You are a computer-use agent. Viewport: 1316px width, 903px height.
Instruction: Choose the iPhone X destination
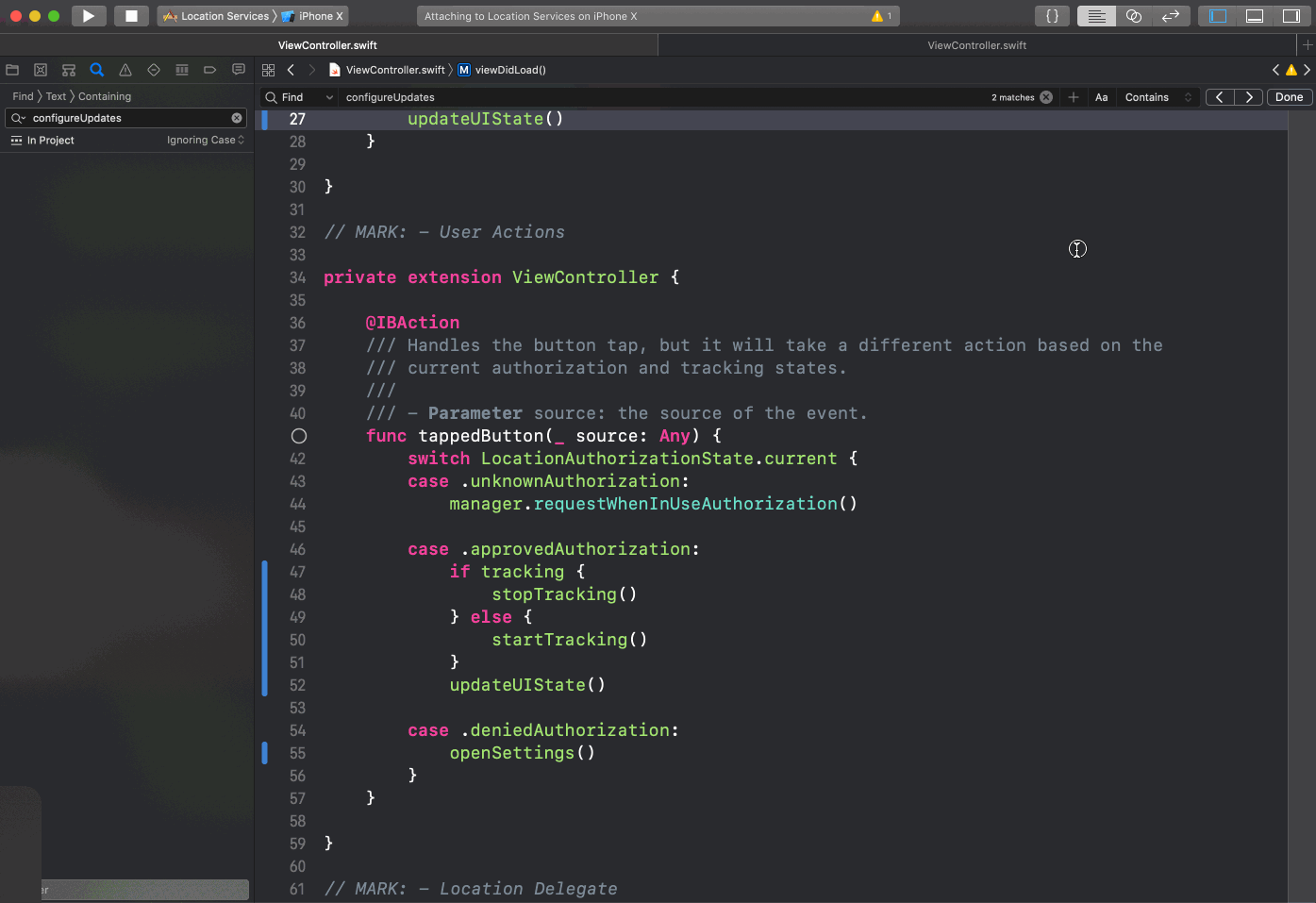tap(313, 16)
